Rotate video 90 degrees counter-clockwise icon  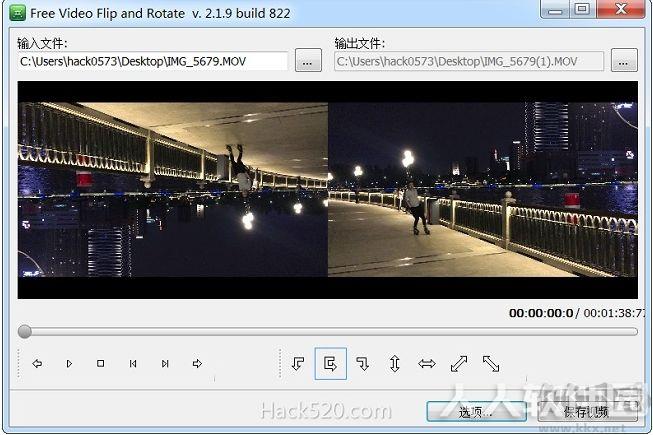click(x=298, y=363)
